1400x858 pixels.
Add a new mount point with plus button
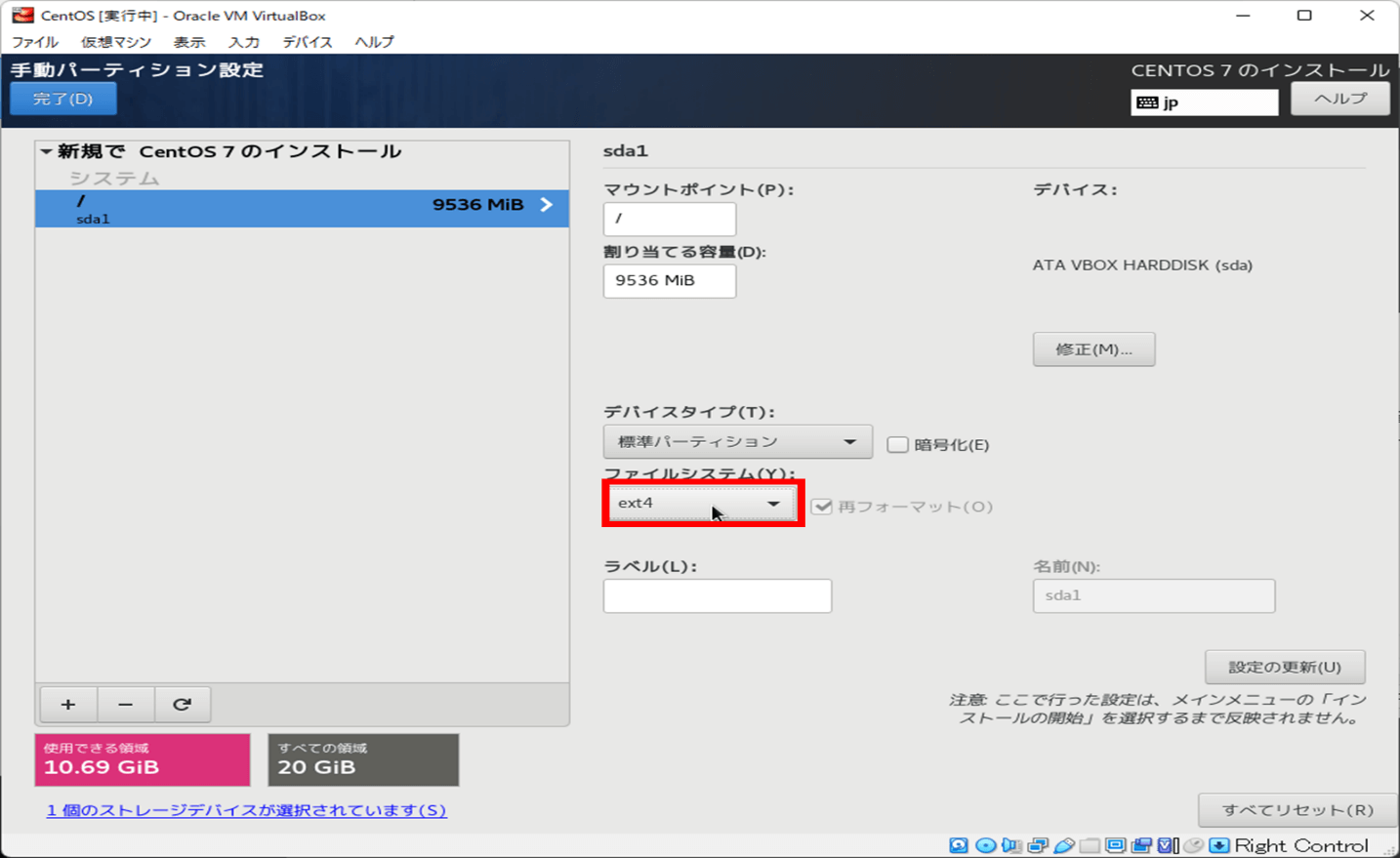click(68, 704)
